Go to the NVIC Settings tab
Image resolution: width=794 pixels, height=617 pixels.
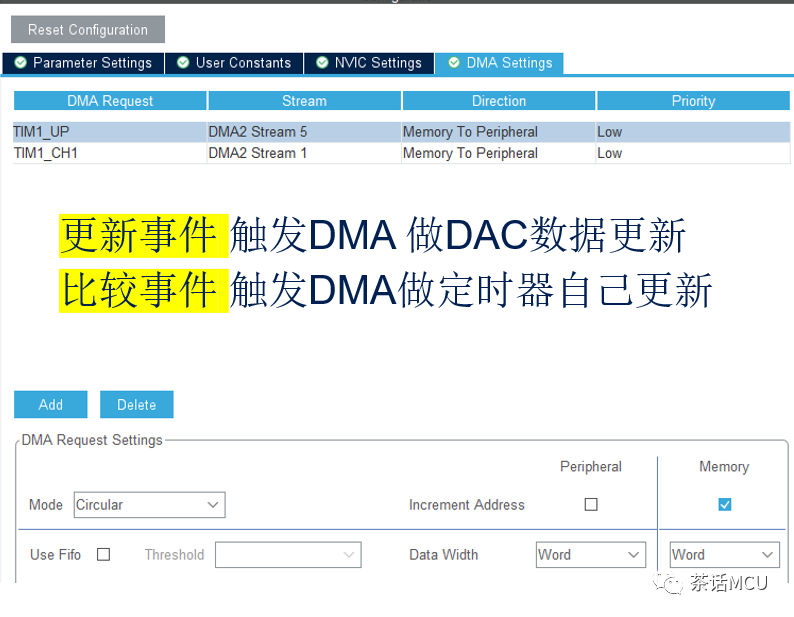click(x=369, y=63)
